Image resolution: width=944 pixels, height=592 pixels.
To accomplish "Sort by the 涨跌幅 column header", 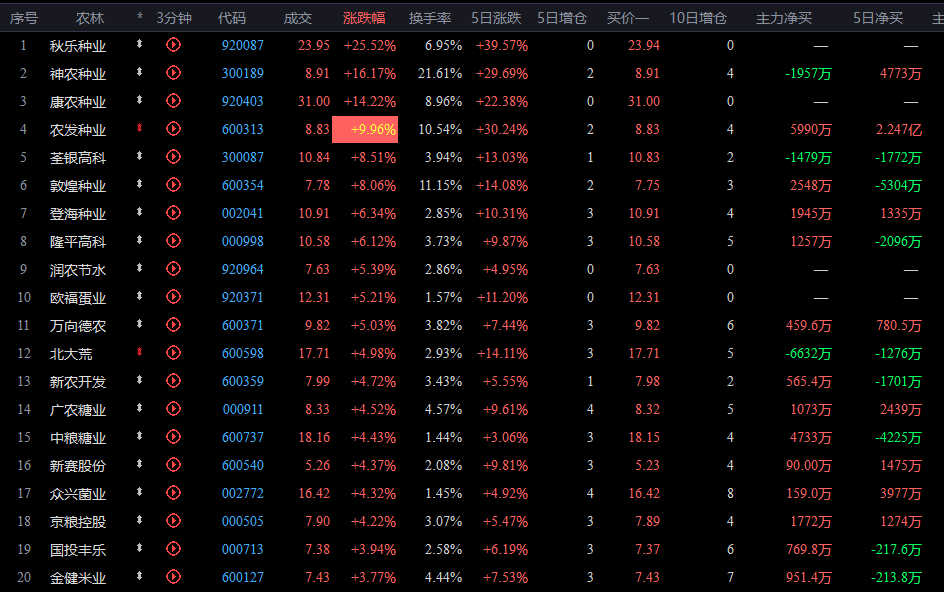I will [x=364, y=18].
